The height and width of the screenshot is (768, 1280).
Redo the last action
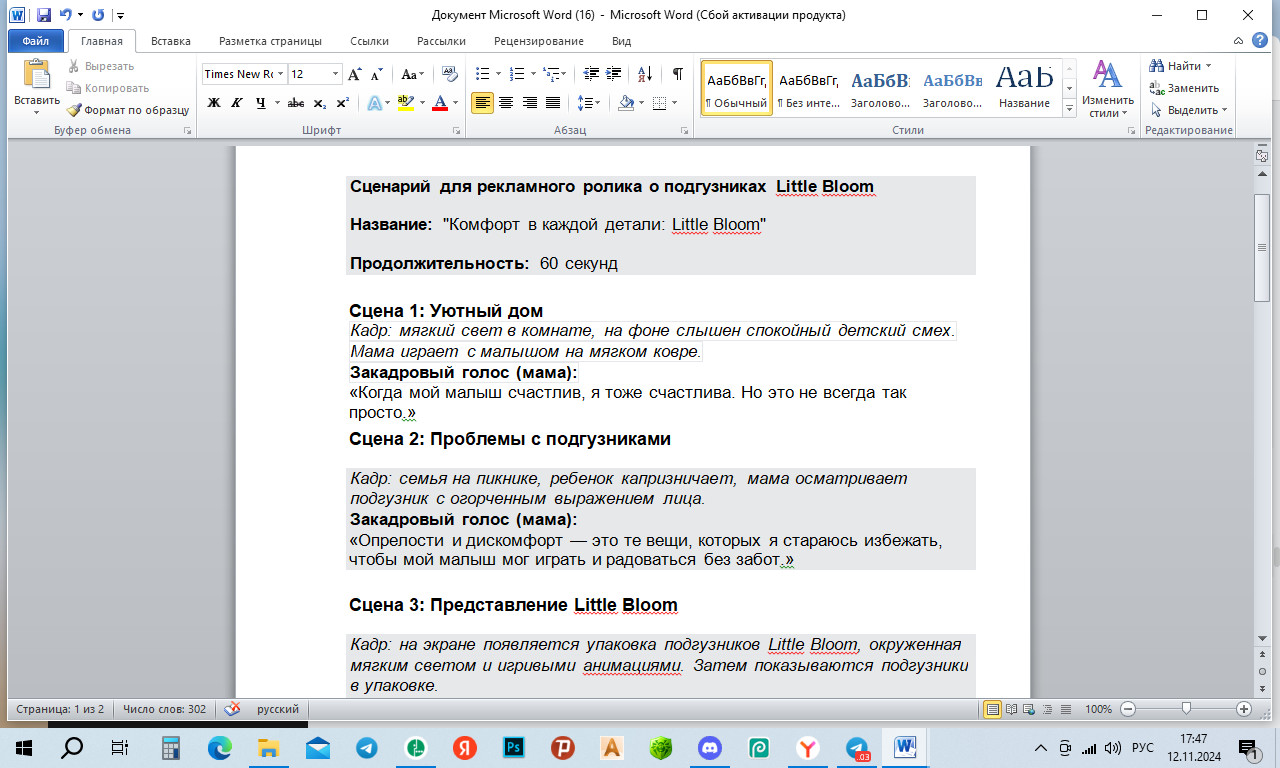(98, 15)
